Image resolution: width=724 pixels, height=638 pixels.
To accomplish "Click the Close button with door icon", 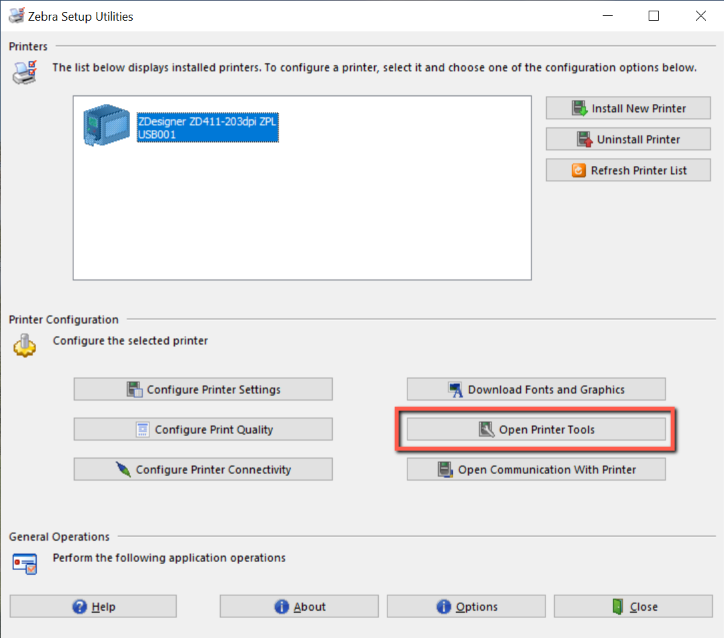I will (634, 606).
